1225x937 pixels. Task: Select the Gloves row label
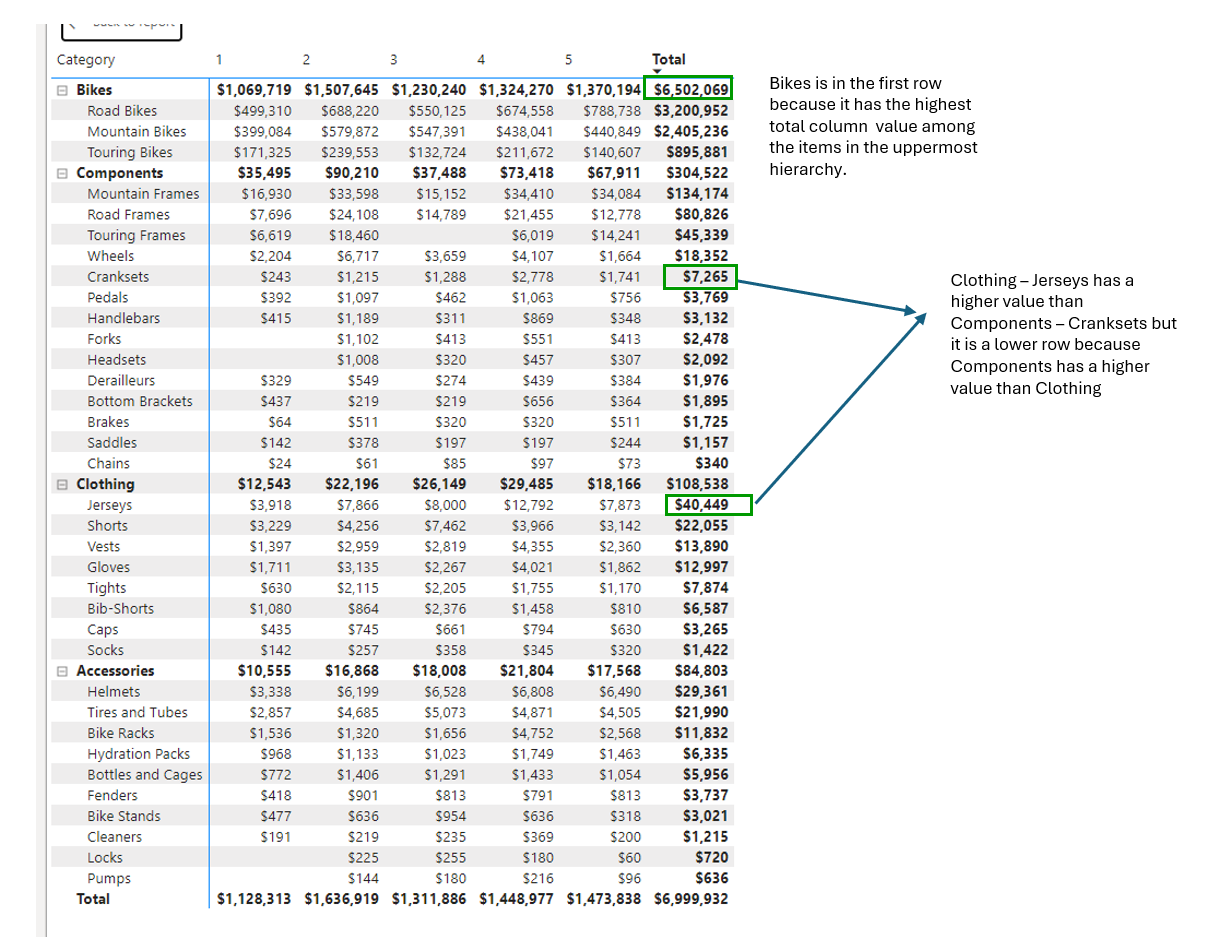108,567
